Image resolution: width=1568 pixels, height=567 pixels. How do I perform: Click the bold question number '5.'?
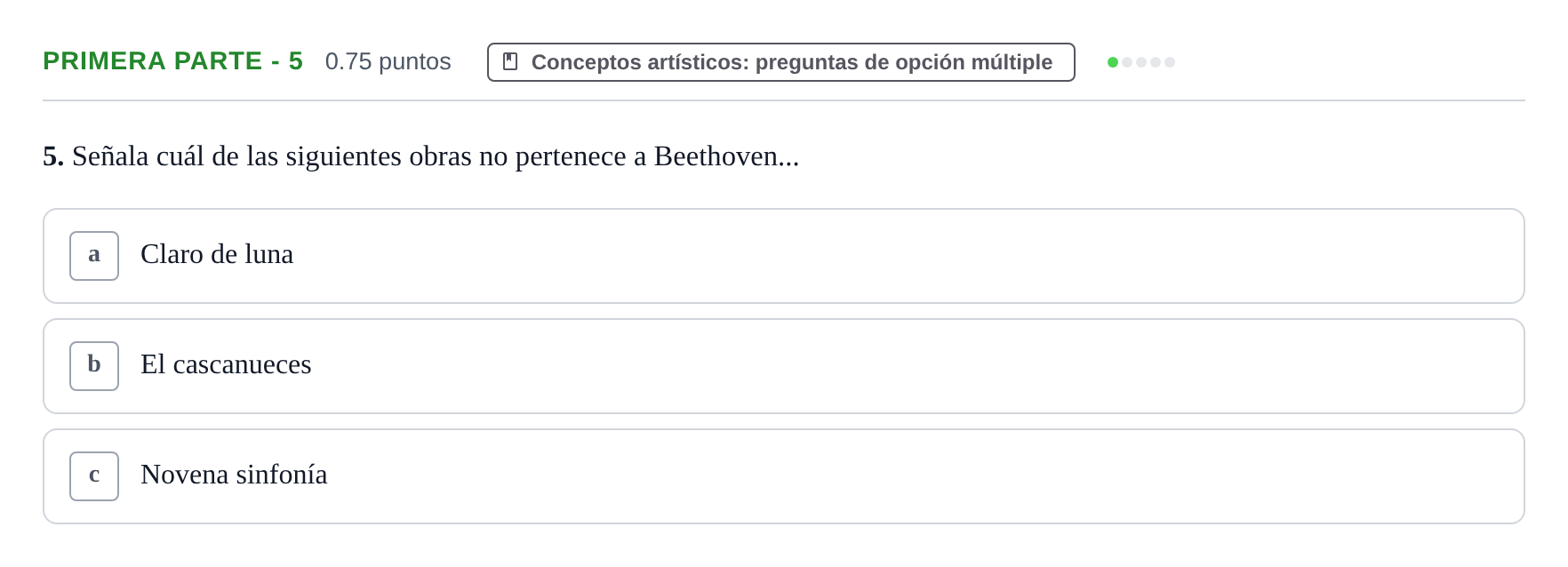pos(53,156)
